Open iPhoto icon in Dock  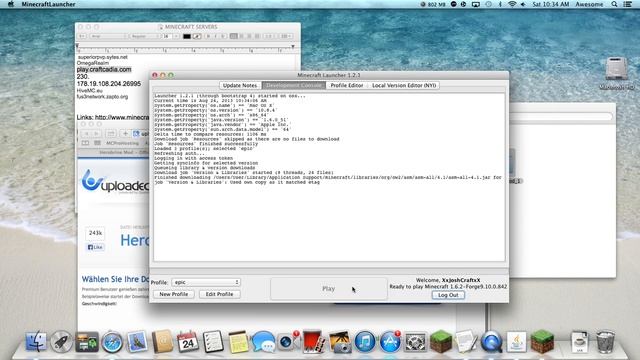pos(340,342)
